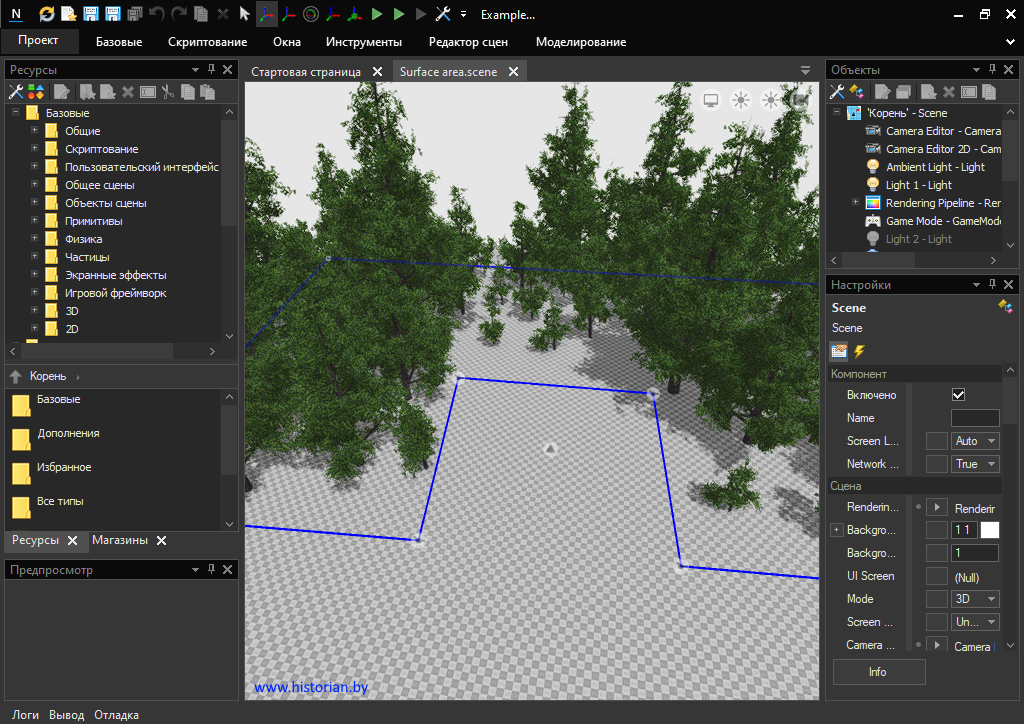Click the Info button
The height and width of the screenshot is (724, 1024).
(x=878, y=672)
